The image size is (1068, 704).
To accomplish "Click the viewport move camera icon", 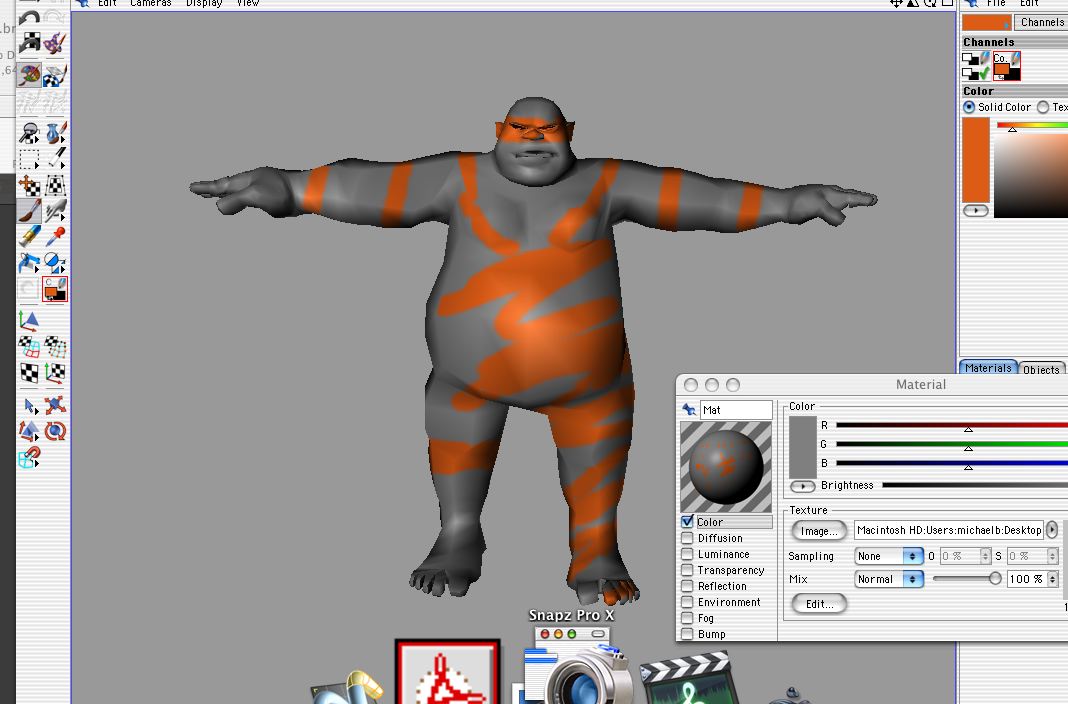I will tap(896, 3).
